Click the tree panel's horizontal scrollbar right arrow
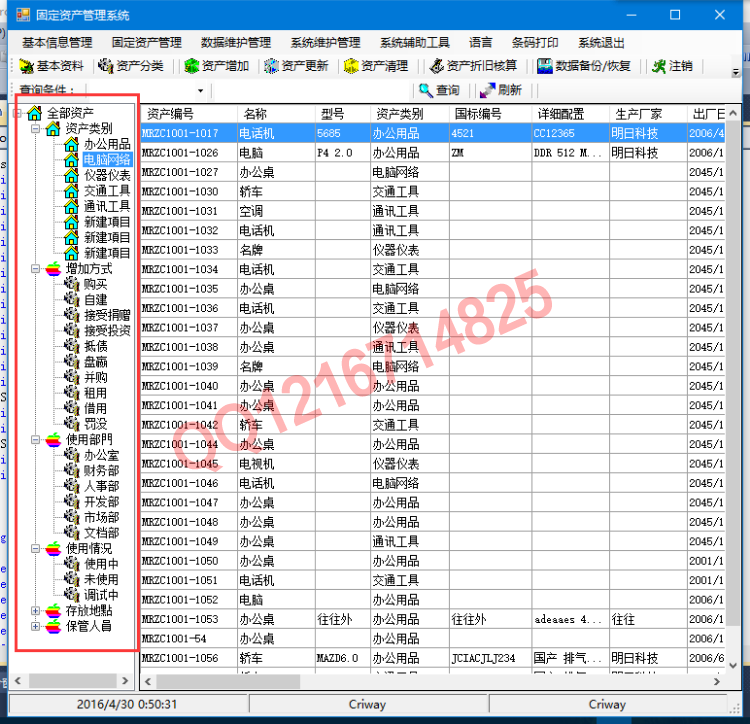This screenshot has width=750, height=724. pyautogui.click(x=125, y=680)
